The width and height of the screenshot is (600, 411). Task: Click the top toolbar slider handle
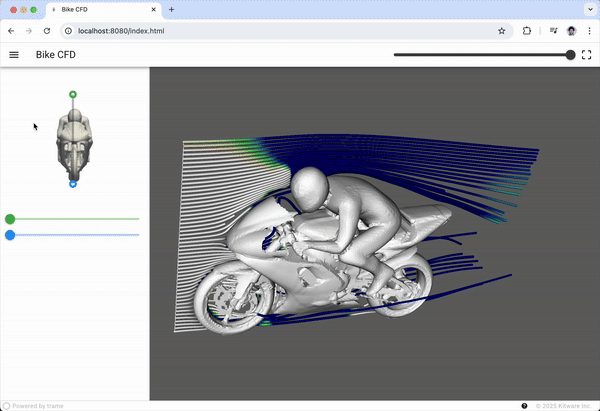pyautogui.click(x=571, y=55)
